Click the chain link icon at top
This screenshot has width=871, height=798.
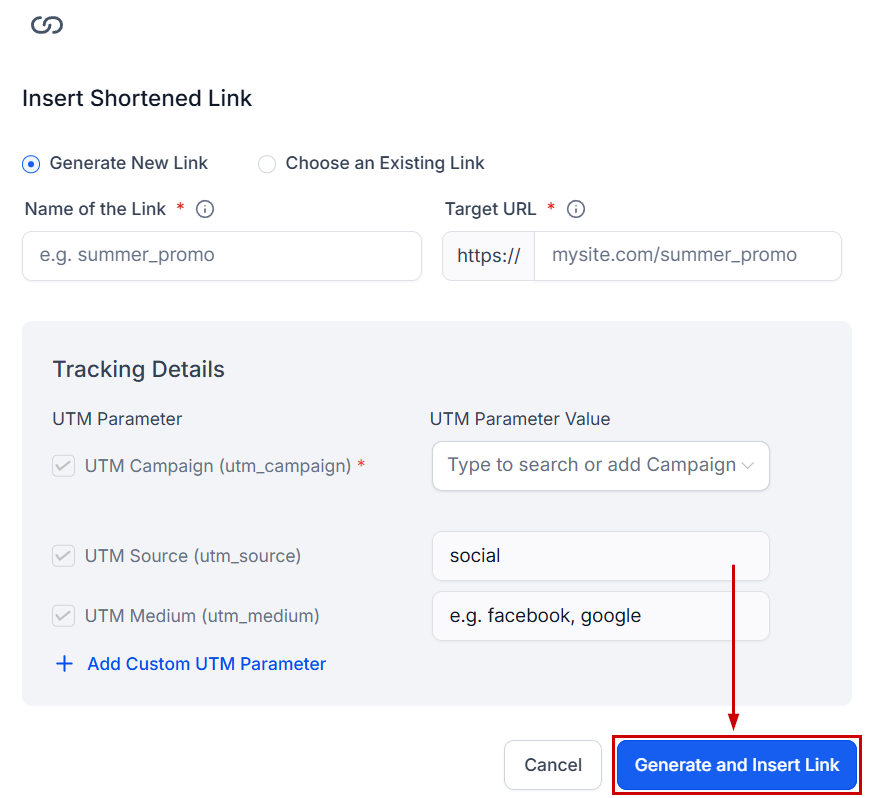point(46,25)
